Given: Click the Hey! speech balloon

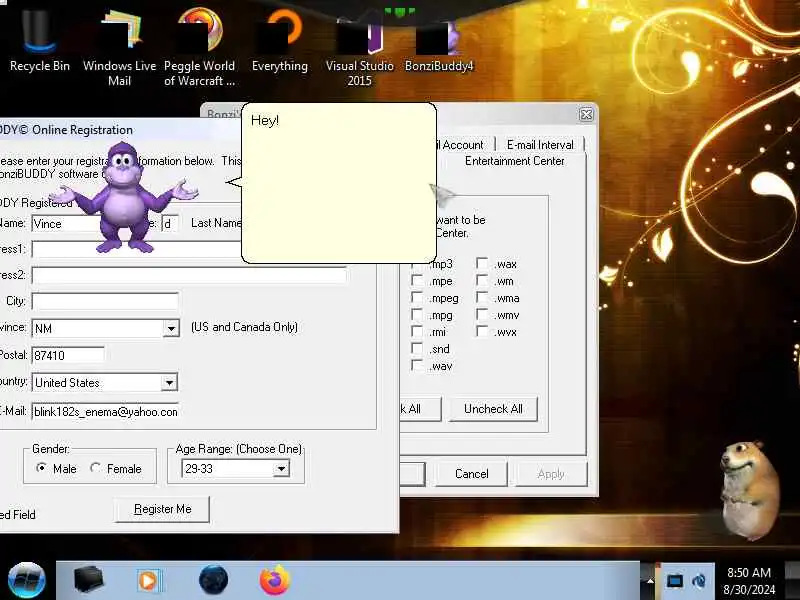Looking at the screenshot, I should tap(339, 183).
